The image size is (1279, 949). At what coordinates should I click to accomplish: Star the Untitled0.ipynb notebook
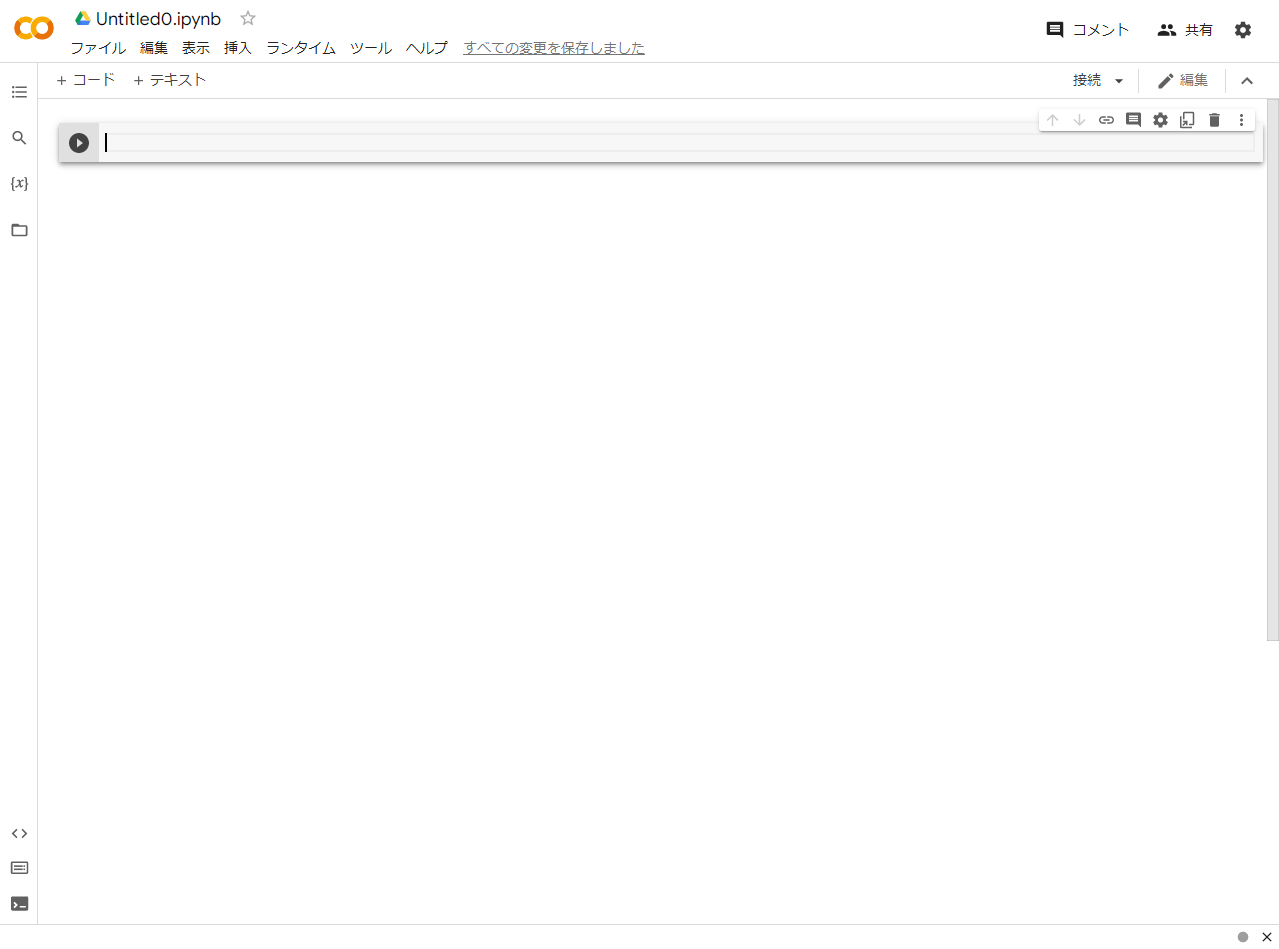248,18
